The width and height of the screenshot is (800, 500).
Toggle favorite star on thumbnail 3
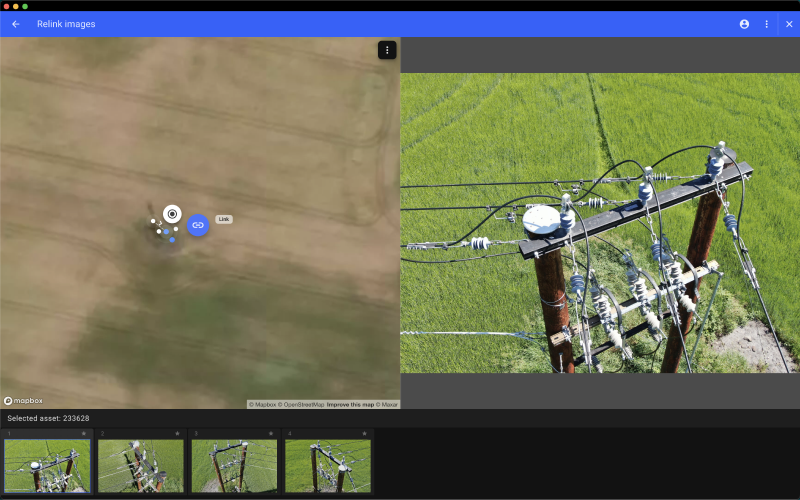tap(271, 434)
